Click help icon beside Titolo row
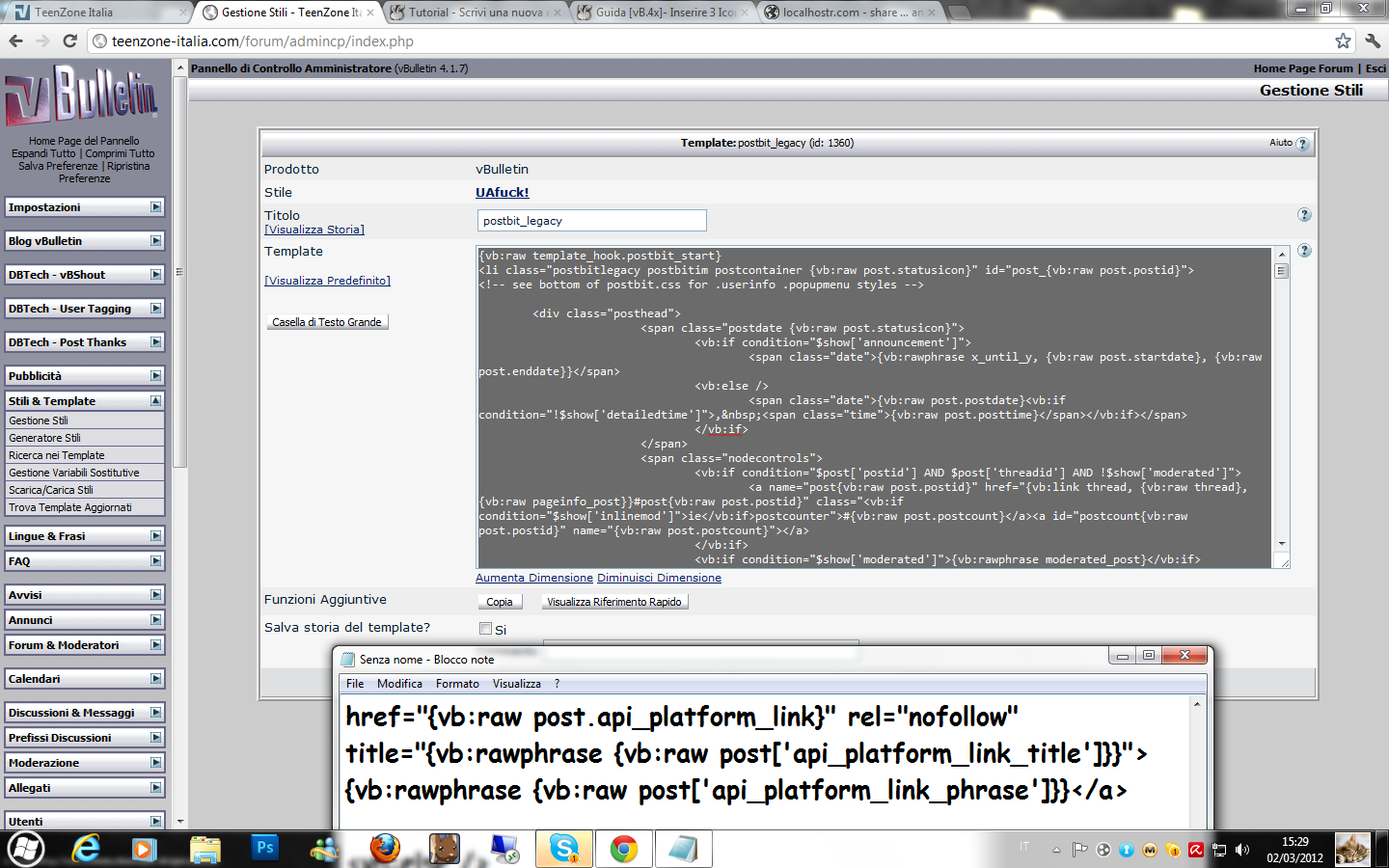This screenshot has width=1389, height=868. point(1304,215)
